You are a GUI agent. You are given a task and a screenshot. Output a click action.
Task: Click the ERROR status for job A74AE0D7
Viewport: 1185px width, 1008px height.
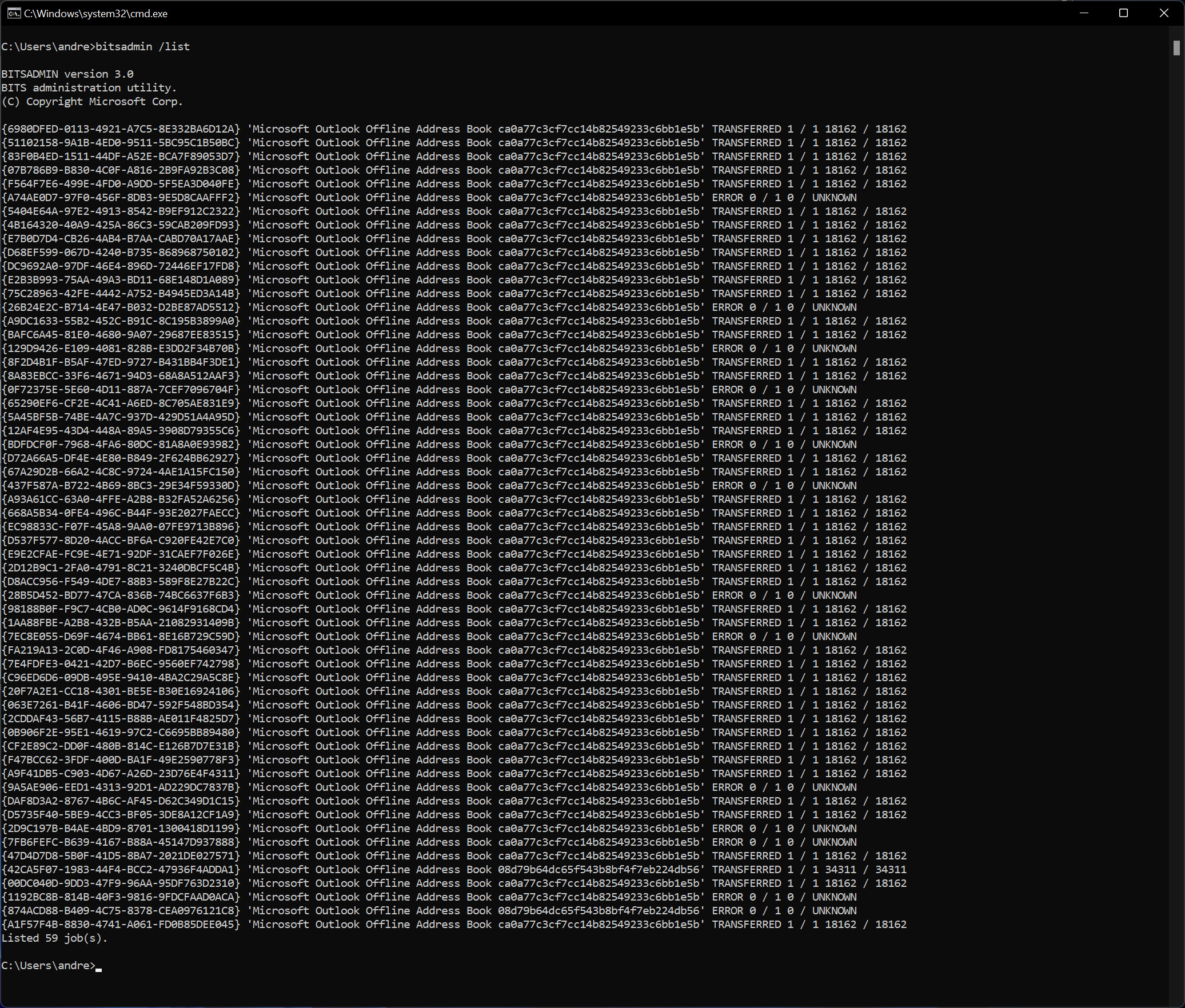pyautogui.click(x=727, y=198)
